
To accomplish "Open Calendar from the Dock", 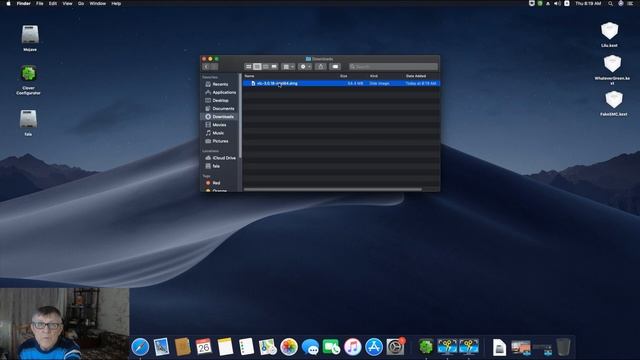I will pos(204,347).
